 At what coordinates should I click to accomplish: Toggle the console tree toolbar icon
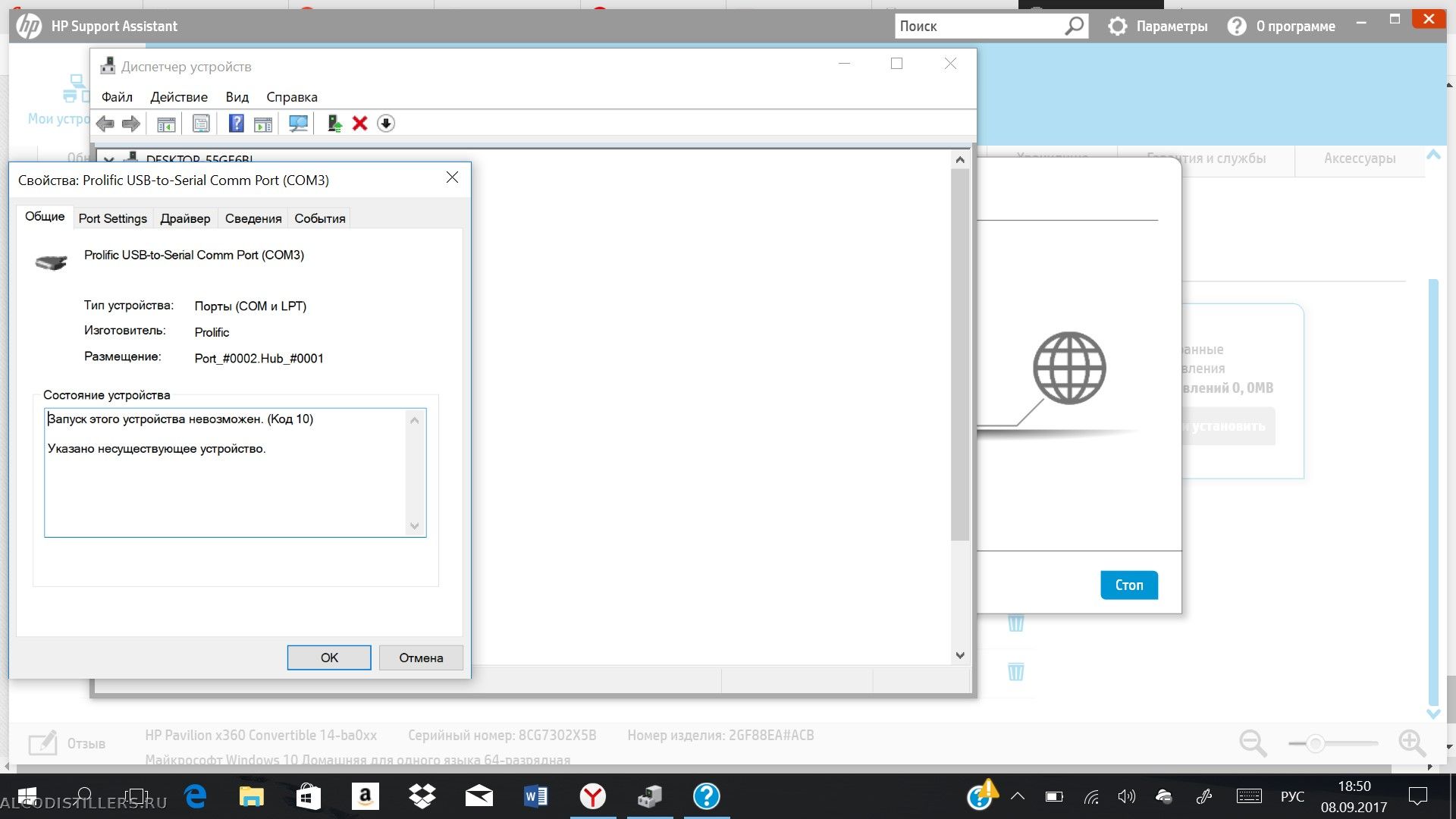[166, 124]
